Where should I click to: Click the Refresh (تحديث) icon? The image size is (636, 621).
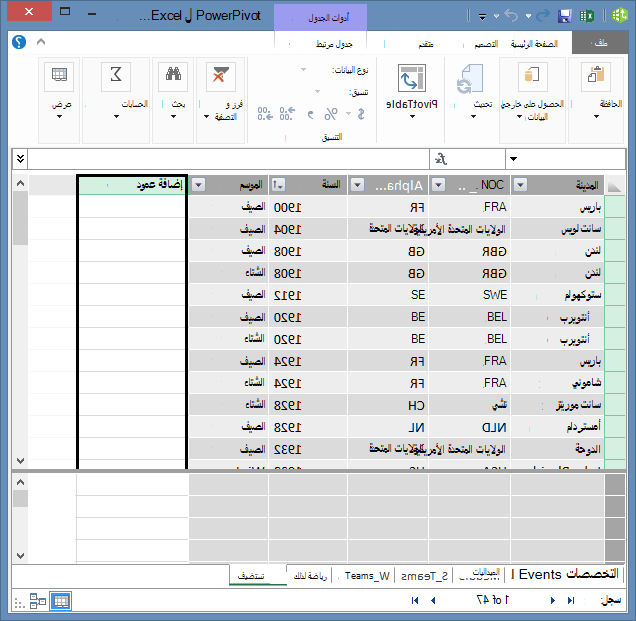(471, 79)
